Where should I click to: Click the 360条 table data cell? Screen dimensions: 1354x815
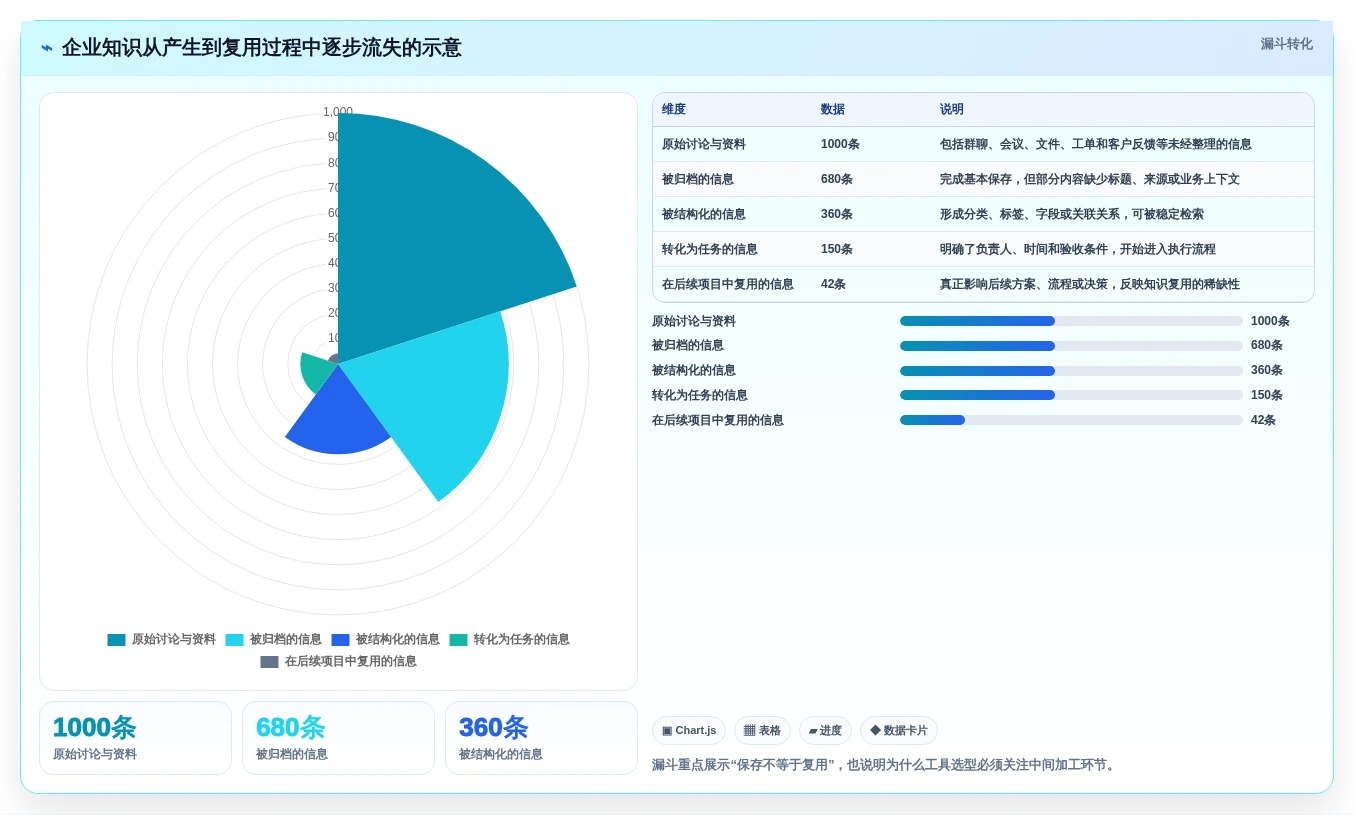tap(837, 215)
